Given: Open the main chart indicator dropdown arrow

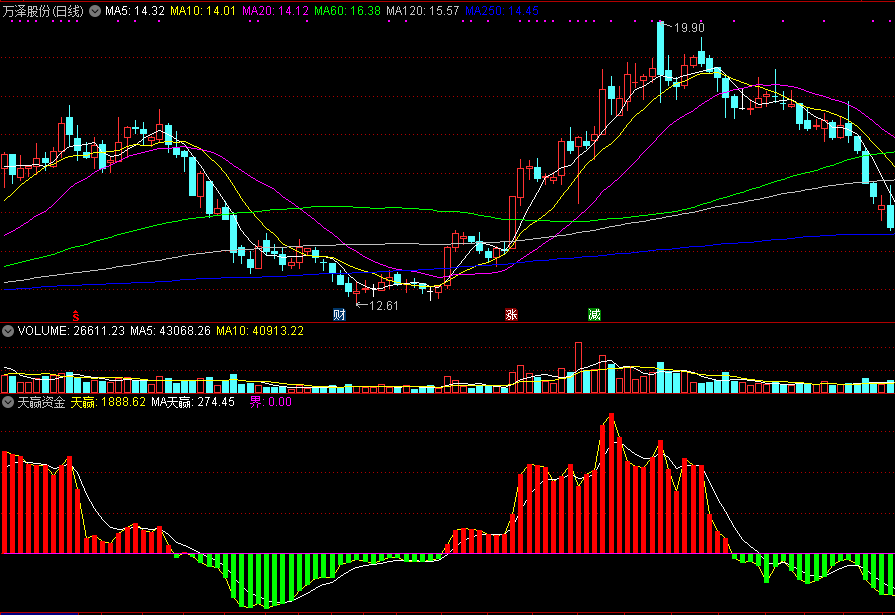Looking at the screenshot, I should coord(95,11).
